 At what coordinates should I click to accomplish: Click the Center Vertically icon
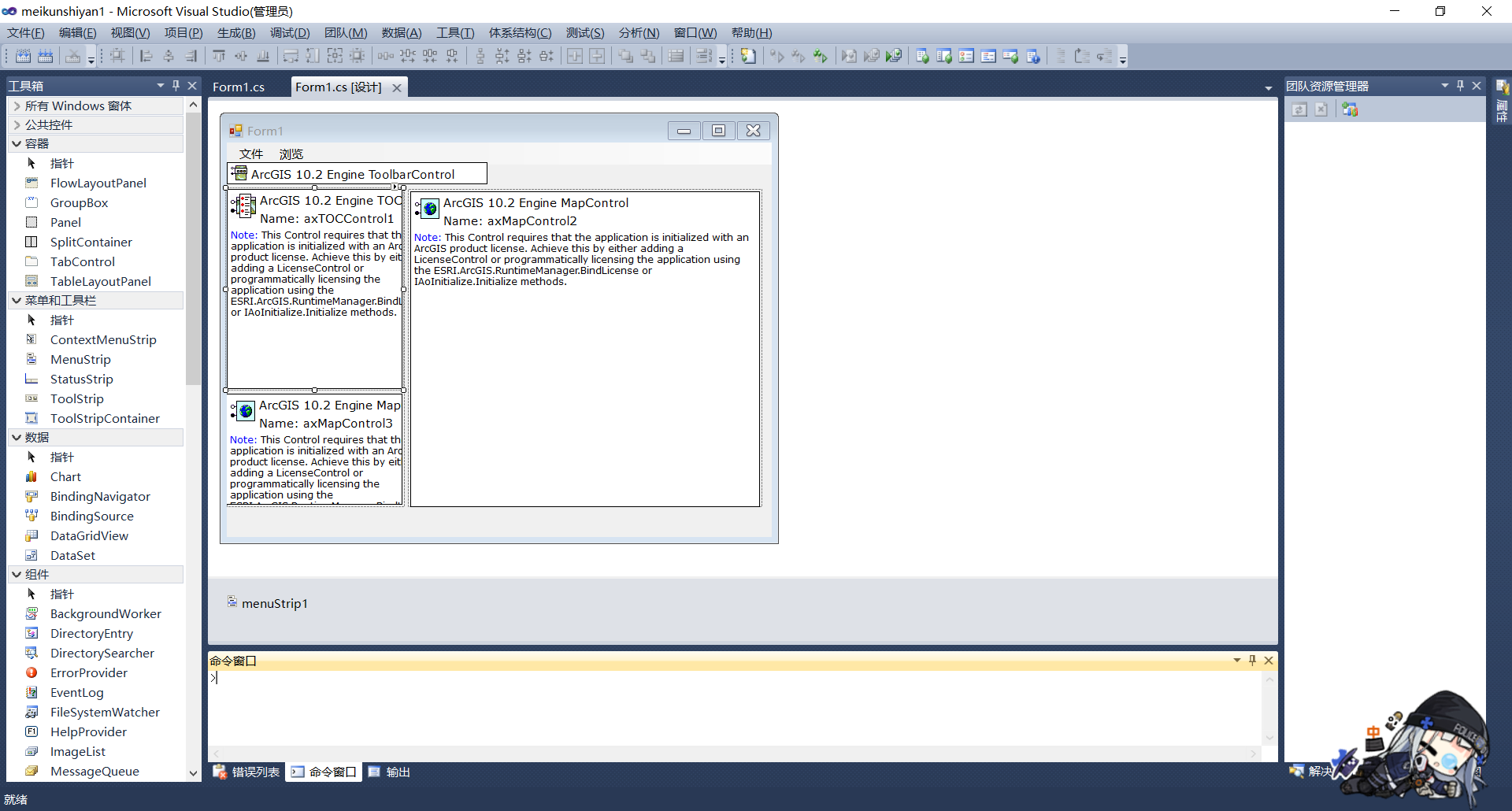point(597,56)
